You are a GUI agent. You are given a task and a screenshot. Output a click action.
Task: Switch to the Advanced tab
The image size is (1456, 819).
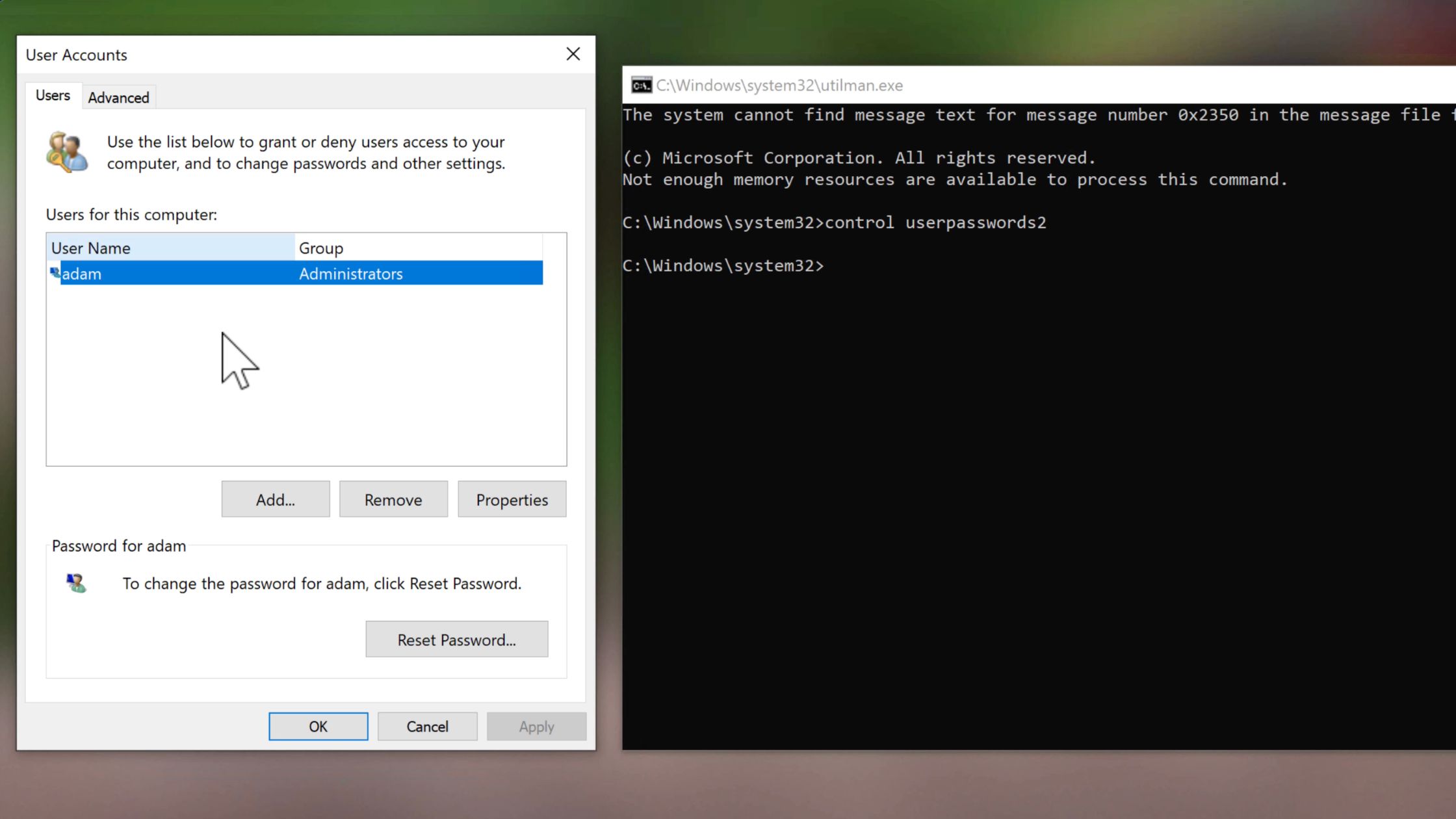click(x=118, y=97)
